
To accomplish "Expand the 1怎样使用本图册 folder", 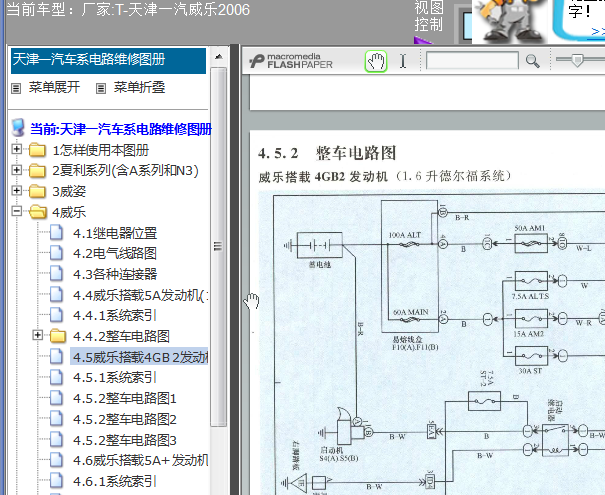I will coord(17,149).
